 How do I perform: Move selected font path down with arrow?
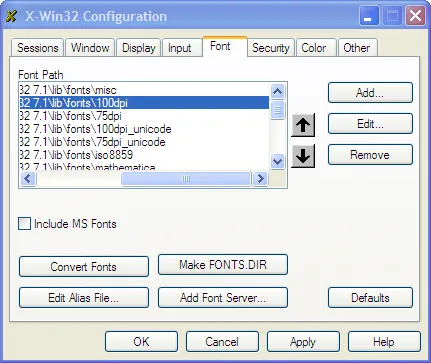[303, 156]
